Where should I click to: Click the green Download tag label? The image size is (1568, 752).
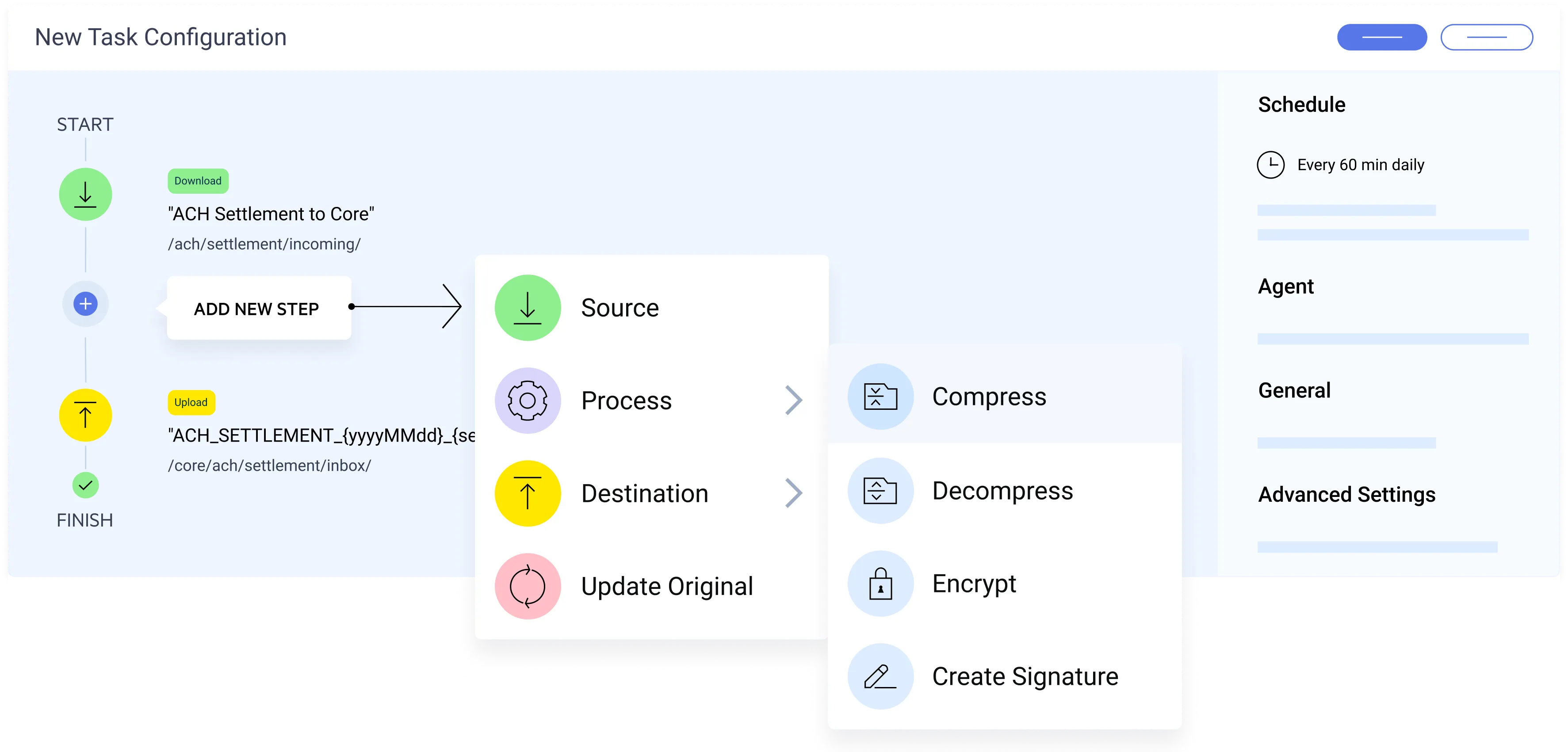tap(198, 181)
